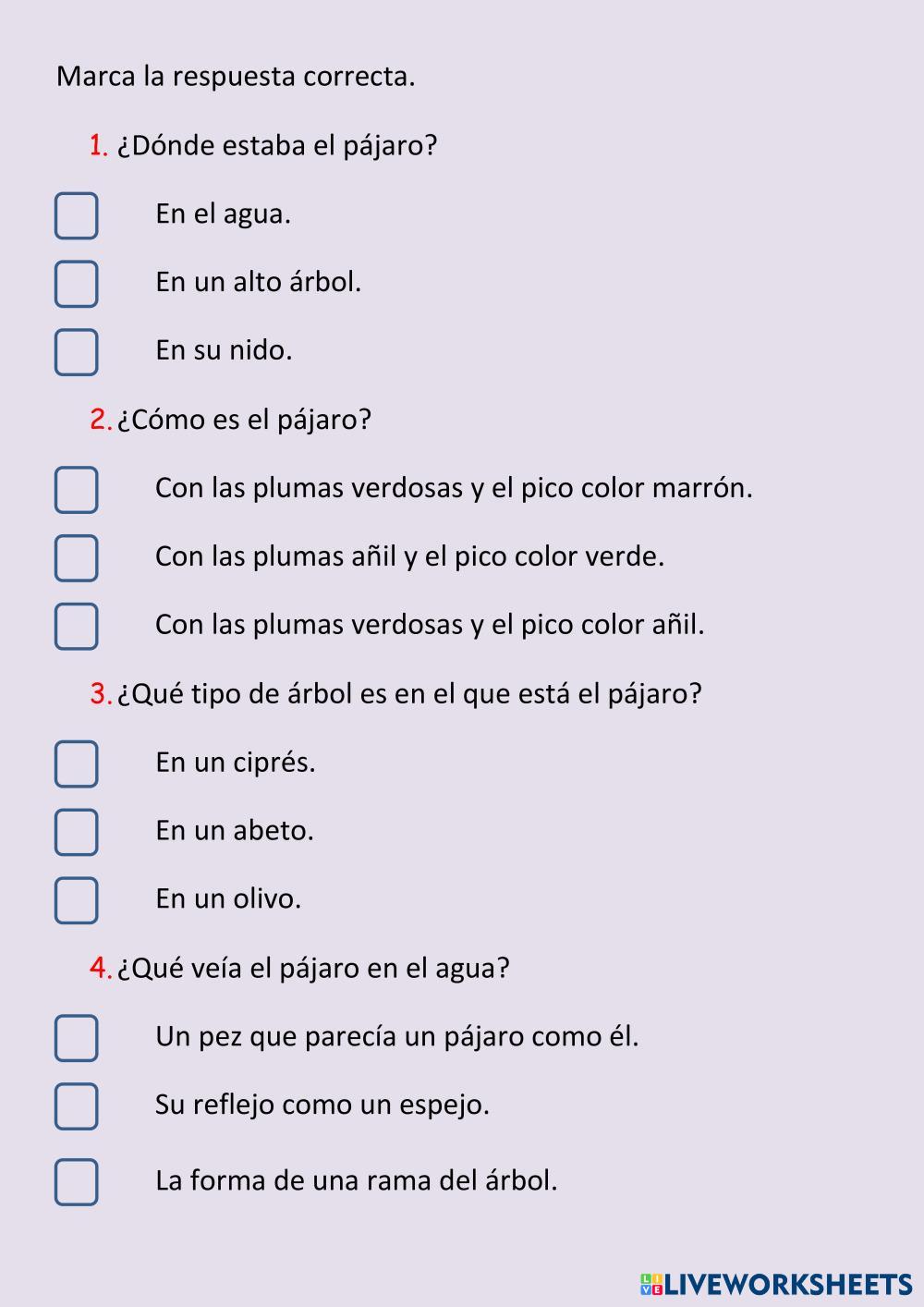Viewport: 924px width, 1307px height.
Task: Open the LIVEWORKSHEETS brand text link
Action: (x=788, y=1284)
